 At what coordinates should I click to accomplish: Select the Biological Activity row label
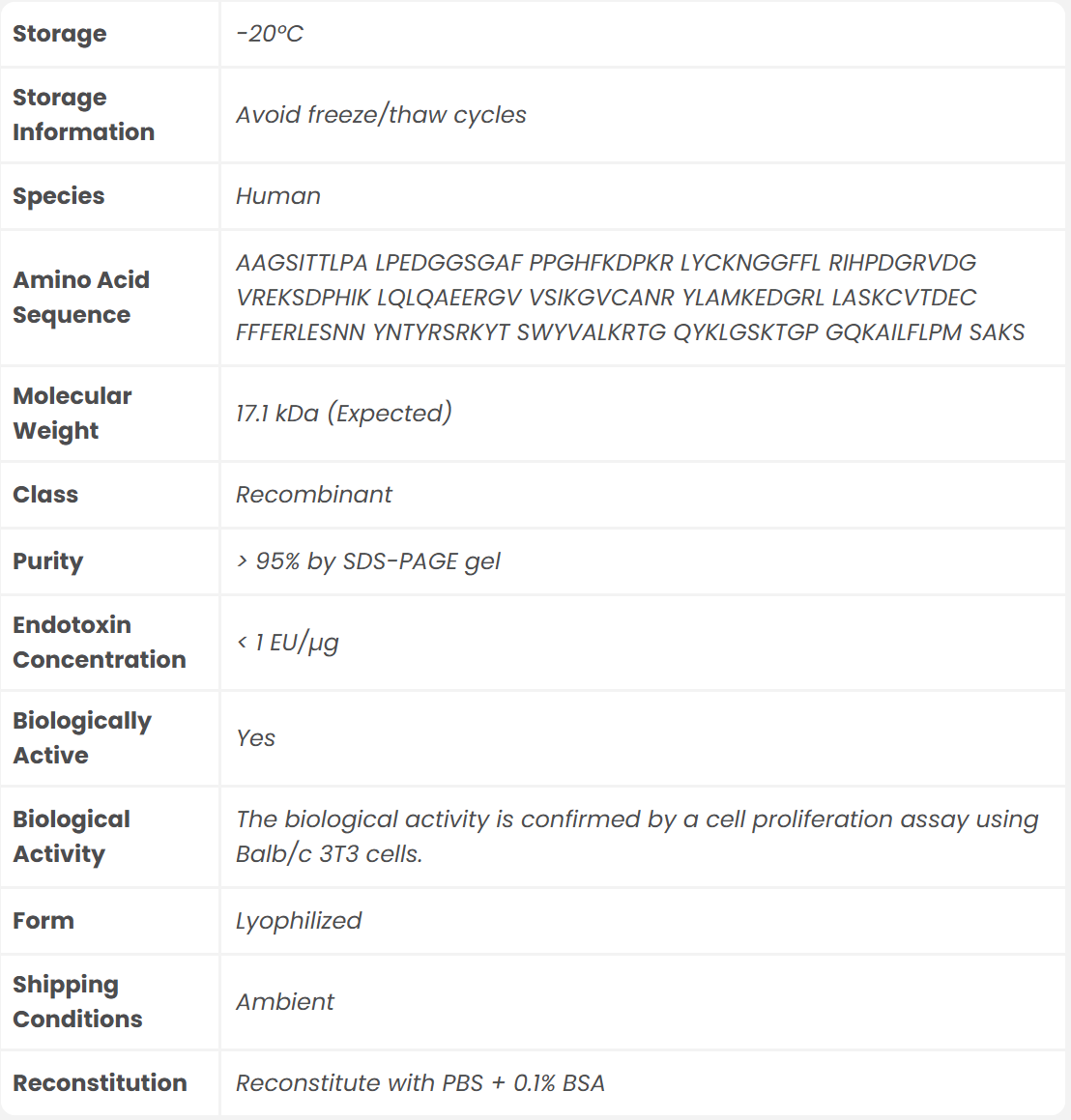(72, 837)
